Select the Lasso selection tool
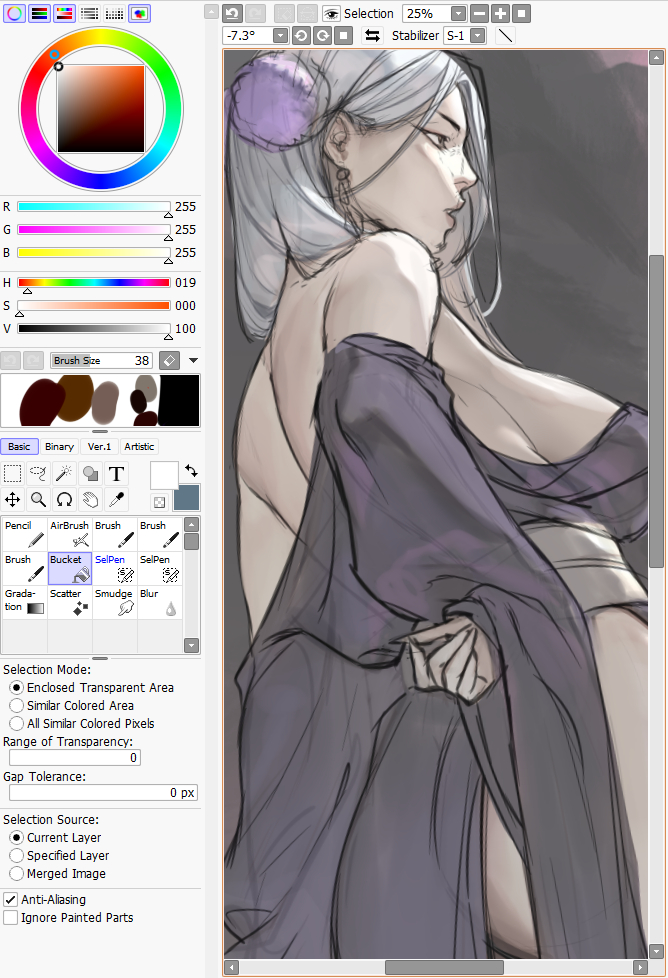The image size is (668, 978). coord(39,474)
